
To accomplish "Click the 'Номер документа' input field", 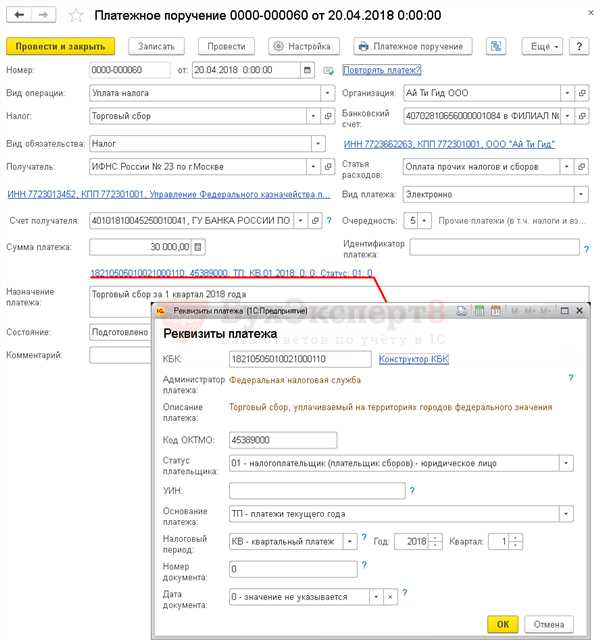I will pyautogui.click(x=293, y=569).
